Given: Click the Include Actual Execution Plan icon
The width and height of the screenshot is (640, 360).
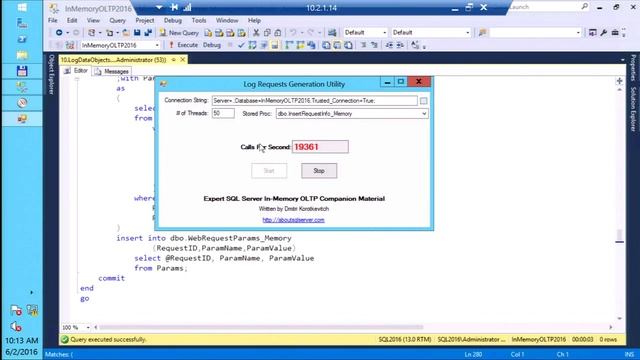Looking at the screenshot, I should coord(289,45).
